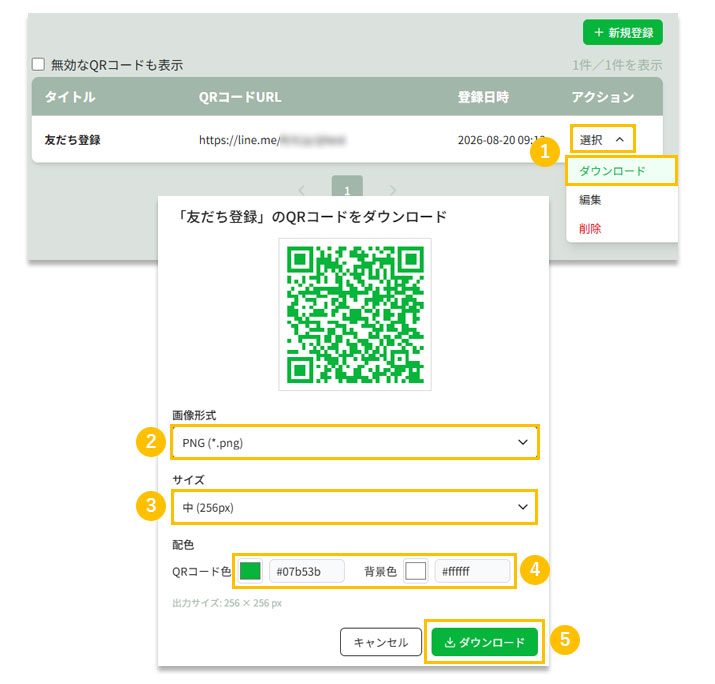Click the green ダウンロード button in the dialog
Image resolution: width=715 pixels, height=684 pixels.
point(484,642)
